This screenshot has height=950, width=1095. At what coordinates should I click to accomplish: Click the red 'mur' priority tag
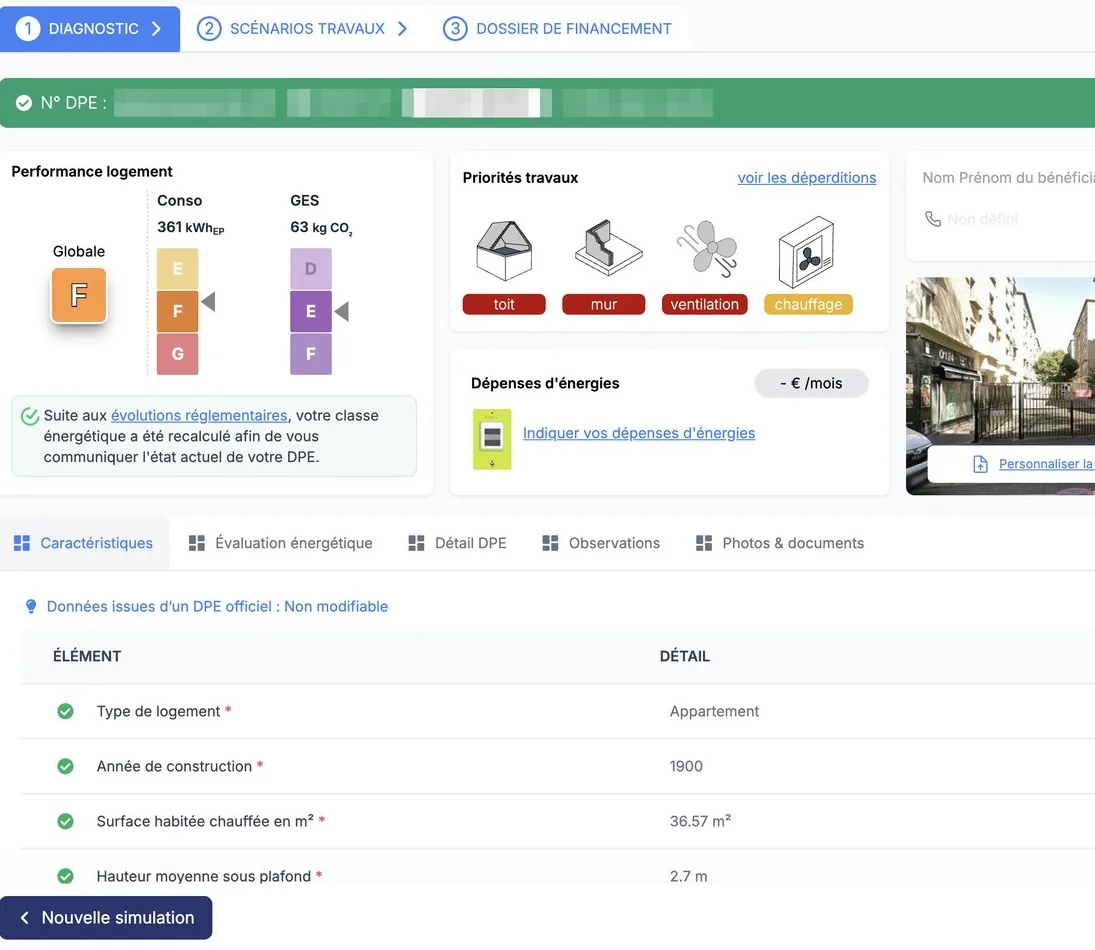(x=603, y=305)
